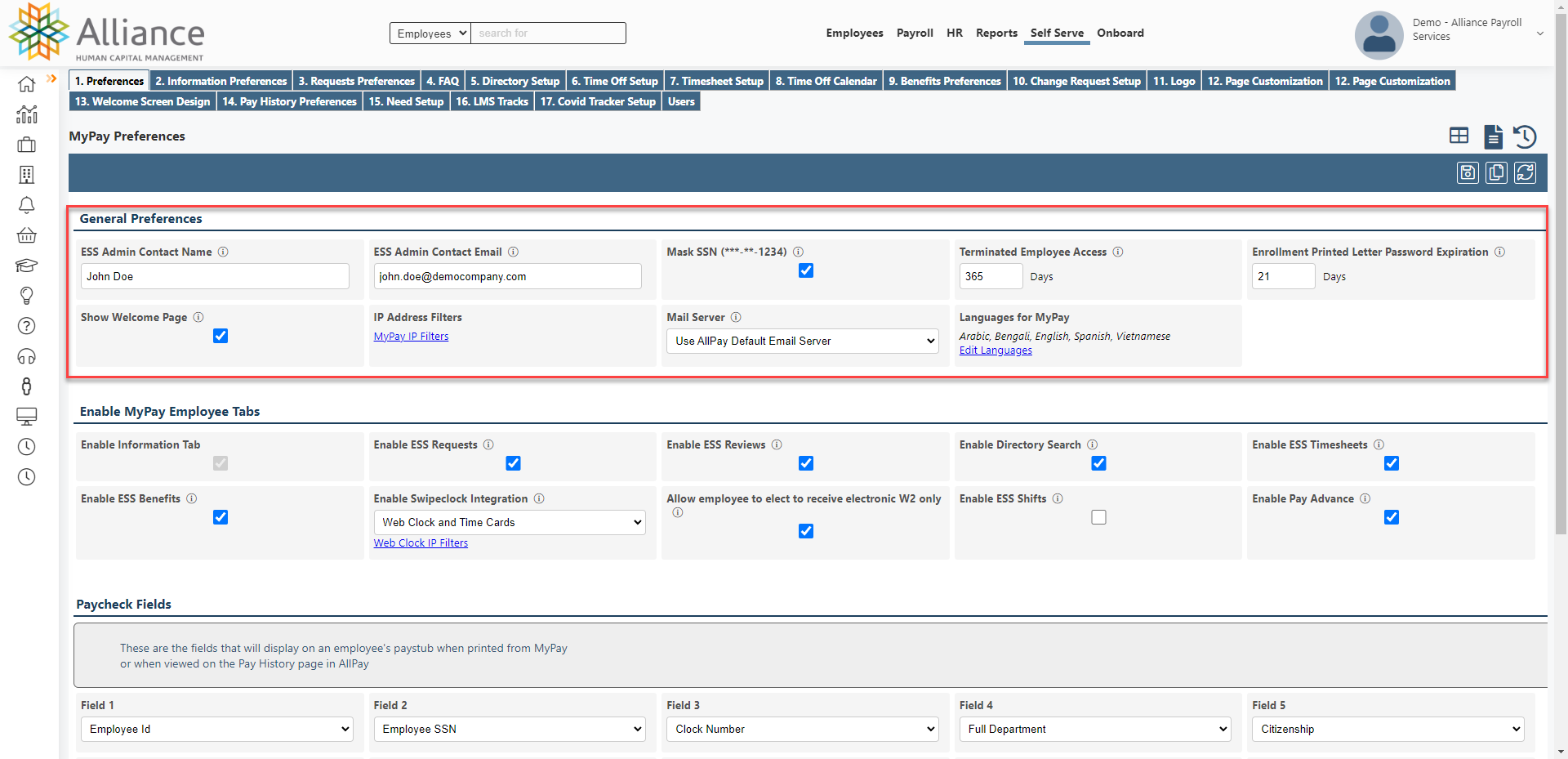Click info icon next to Enable Pay Advance
Viewport: 1568px width, 759px height.
pyautogui.click(x=1365, y=498)
